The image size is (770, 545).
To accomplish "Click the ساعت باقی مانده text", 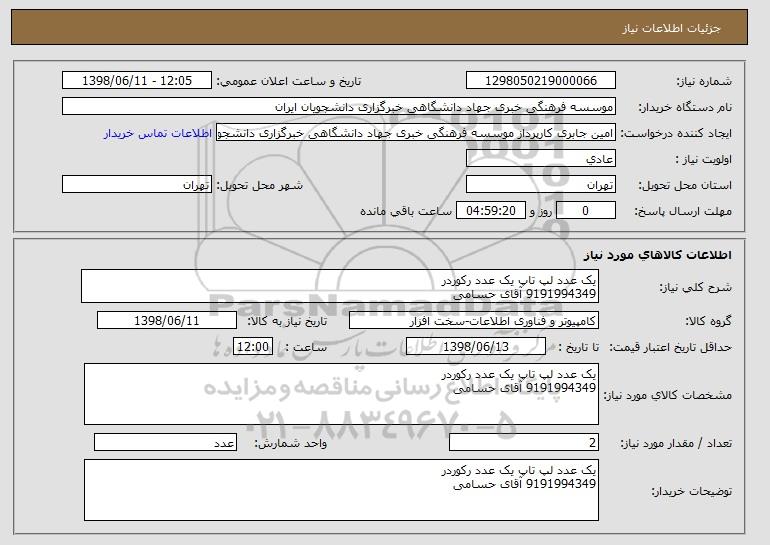I will (x=406, y=212).
